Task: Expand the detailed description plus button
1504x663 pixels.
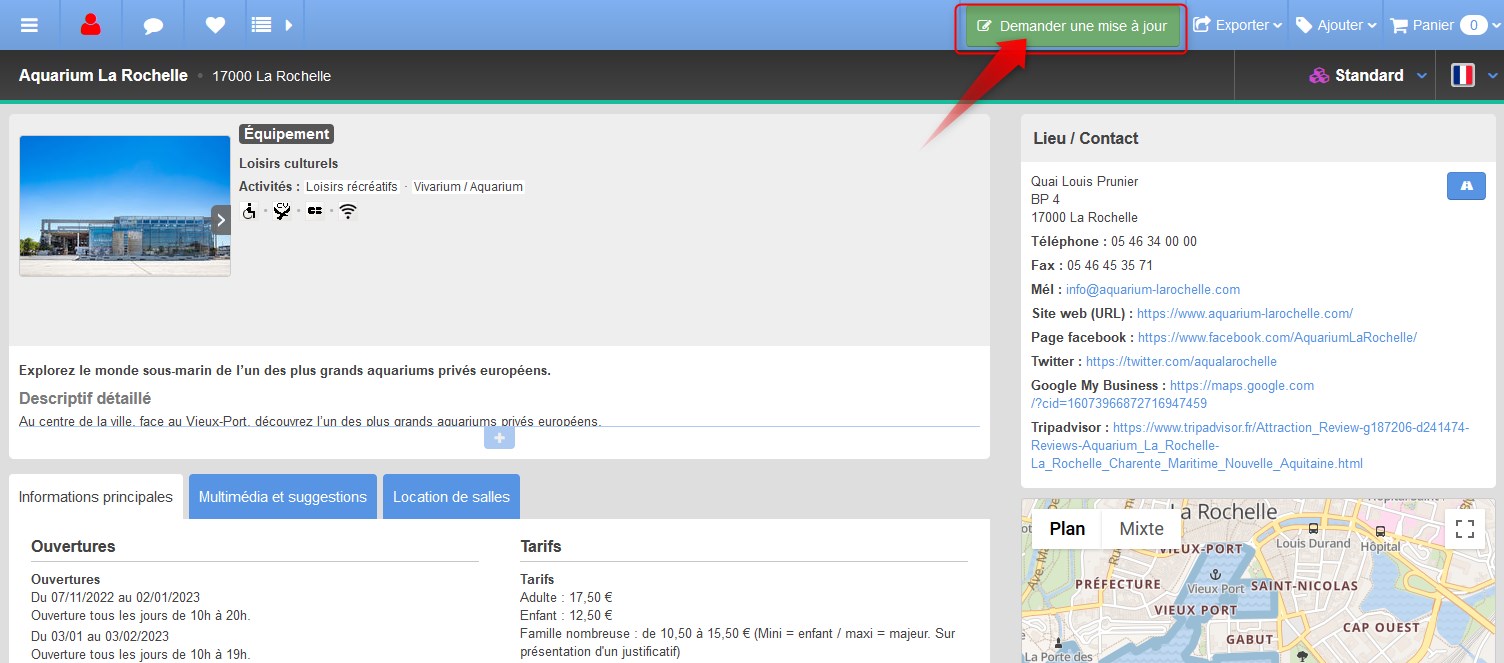Action: point(499,438)
